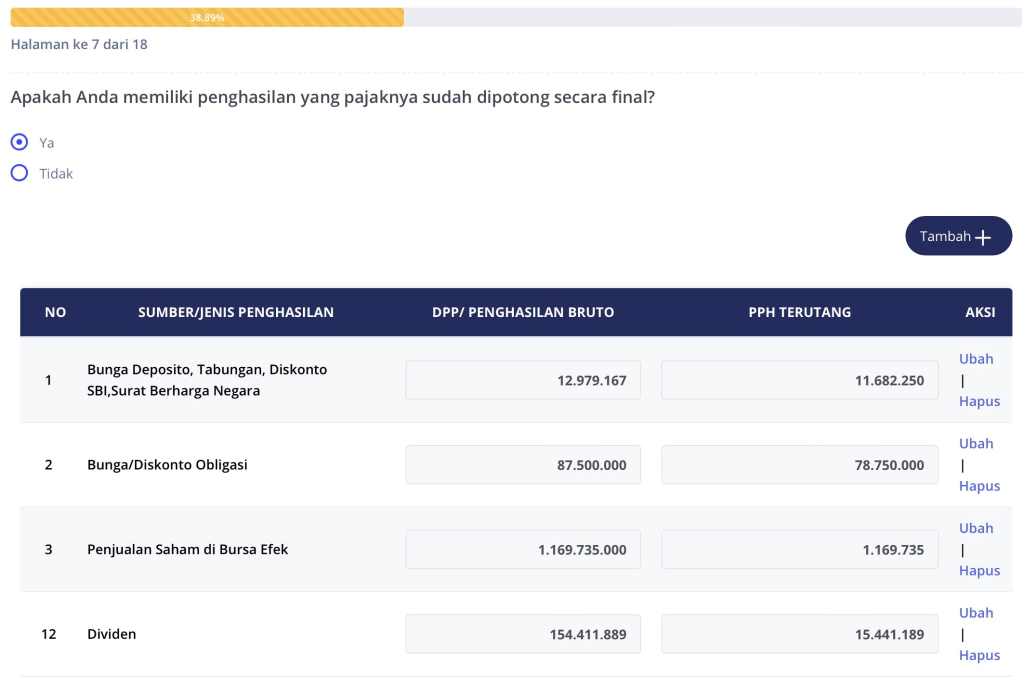
Task: Click the Tambah plus button
Action: (958, 236)
